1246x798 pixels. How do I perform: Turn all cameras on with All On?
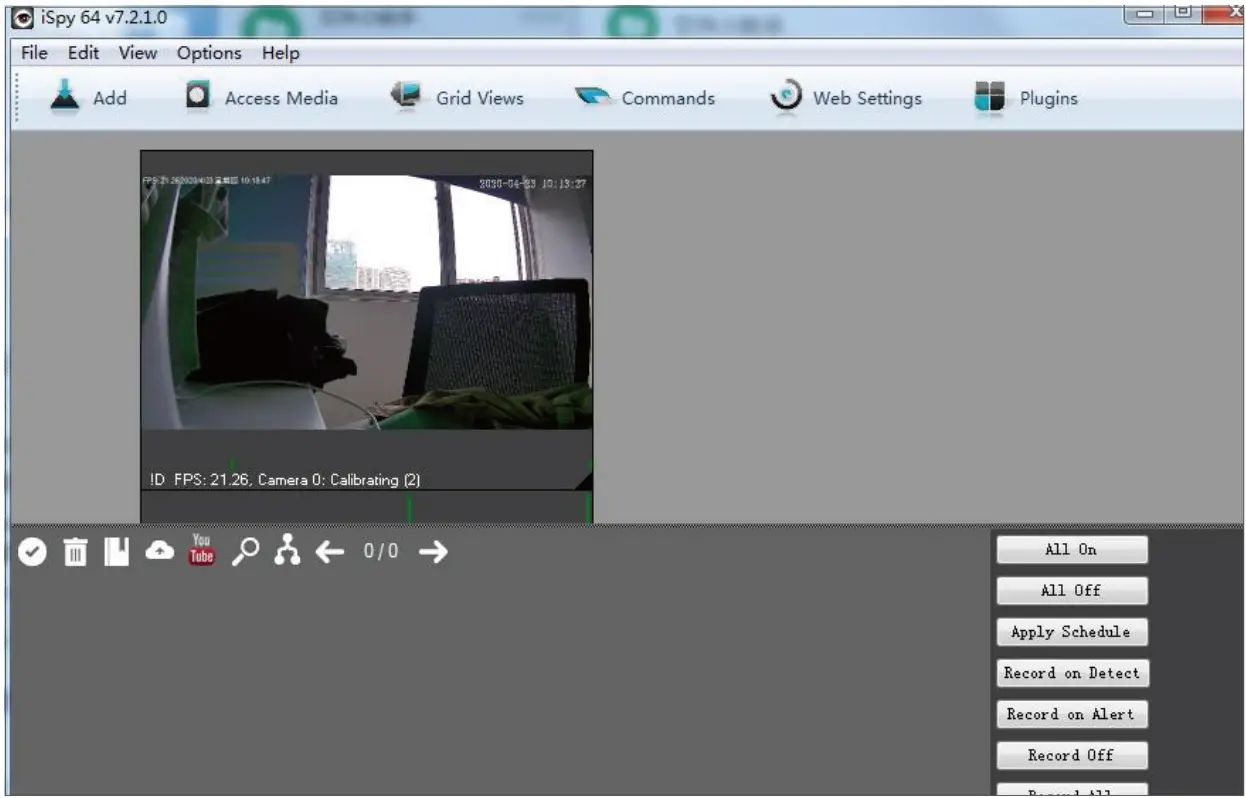point(1071,549)
